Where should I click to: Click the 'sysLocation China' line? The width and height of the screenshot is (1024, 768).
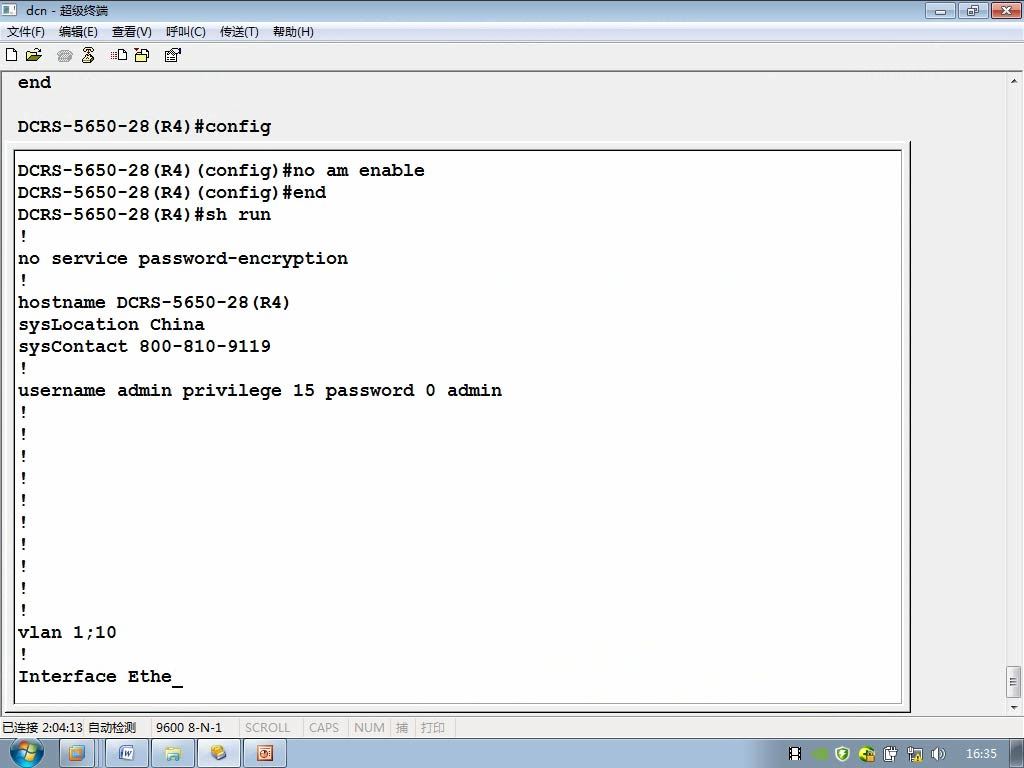111,325
